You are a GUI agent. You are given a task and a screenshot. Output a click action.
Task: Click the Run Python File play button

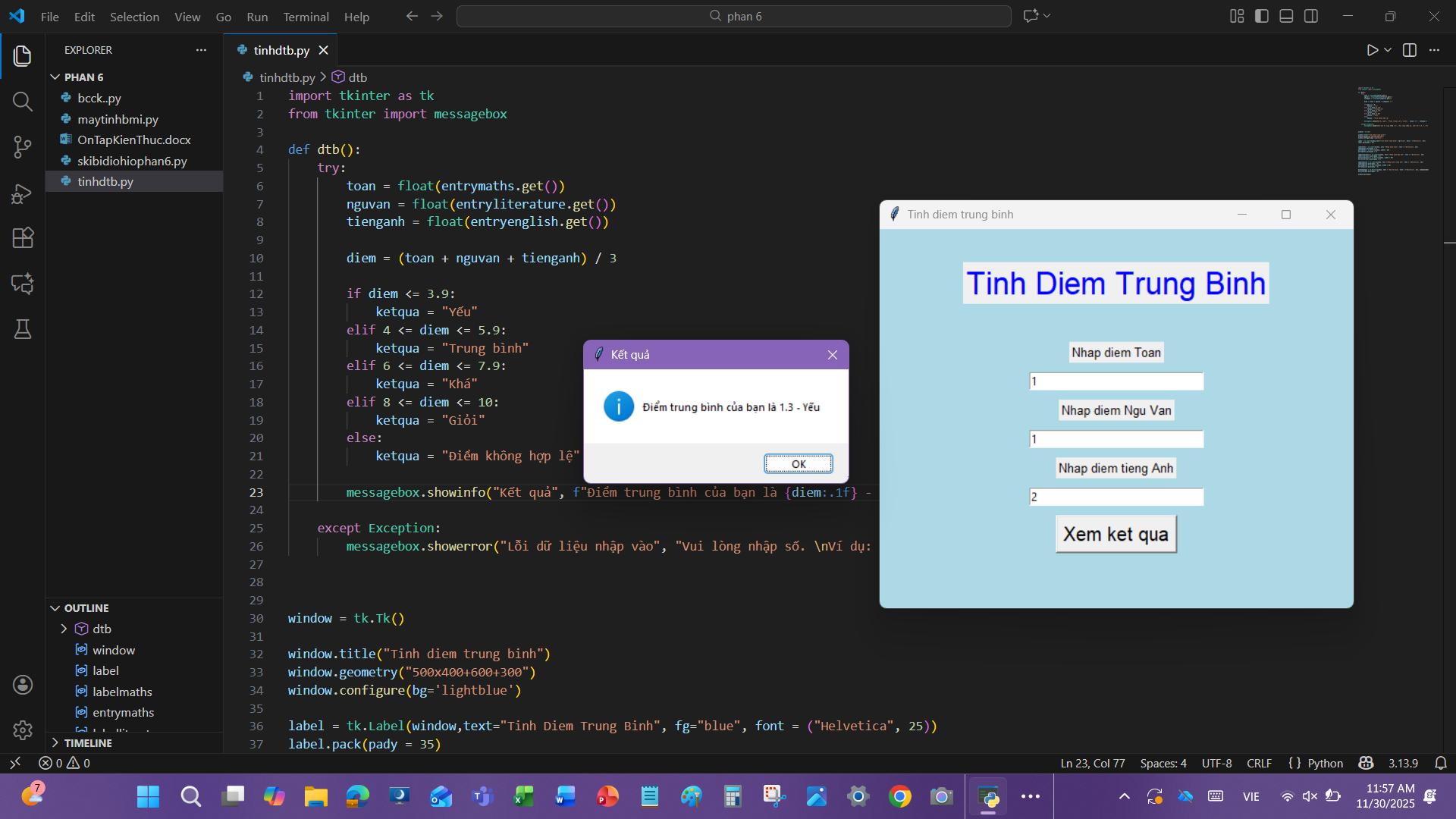coord(1372,50)
